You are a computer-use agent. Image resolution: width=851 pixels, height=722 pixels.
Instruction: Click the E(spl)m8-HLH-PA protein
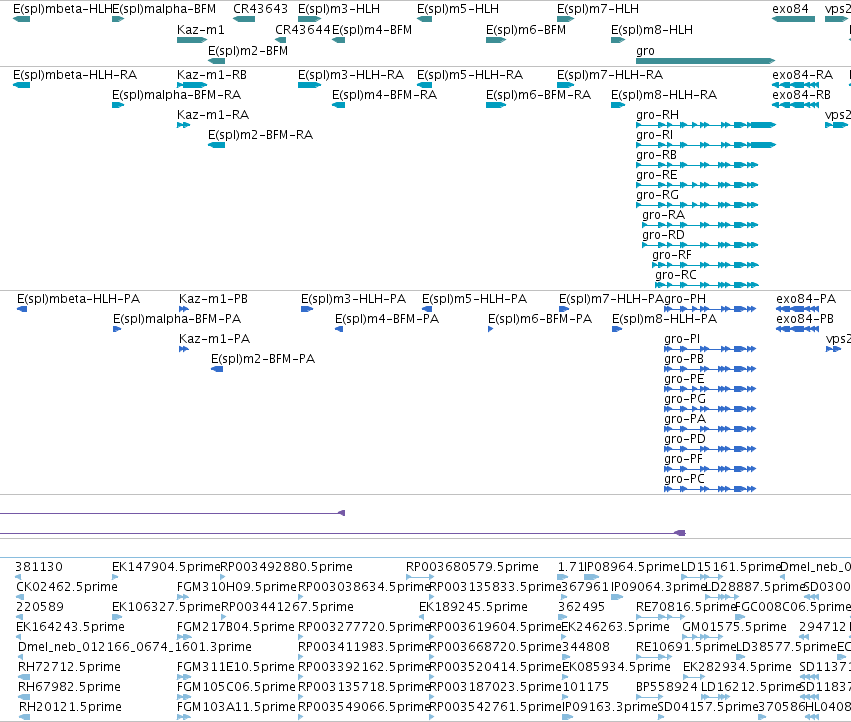point(617,329)
